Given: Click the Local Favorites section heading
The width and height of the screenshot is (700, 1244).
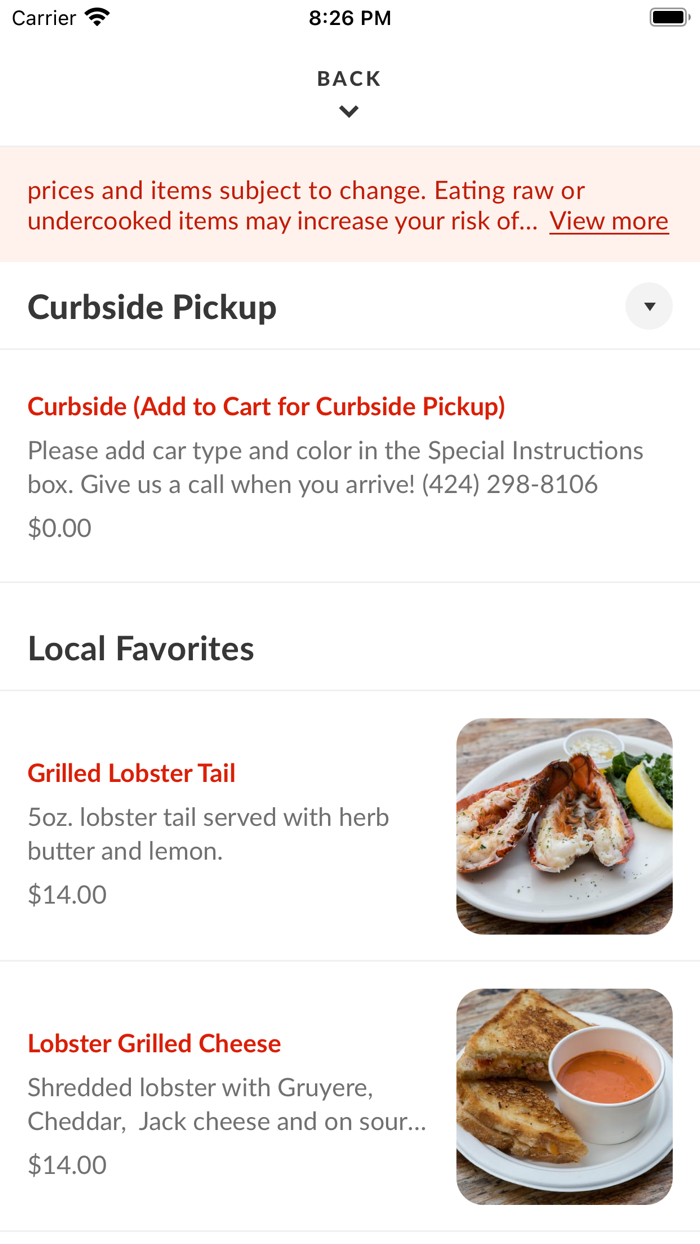Looking at the screenshot, I should coord(141,649).
